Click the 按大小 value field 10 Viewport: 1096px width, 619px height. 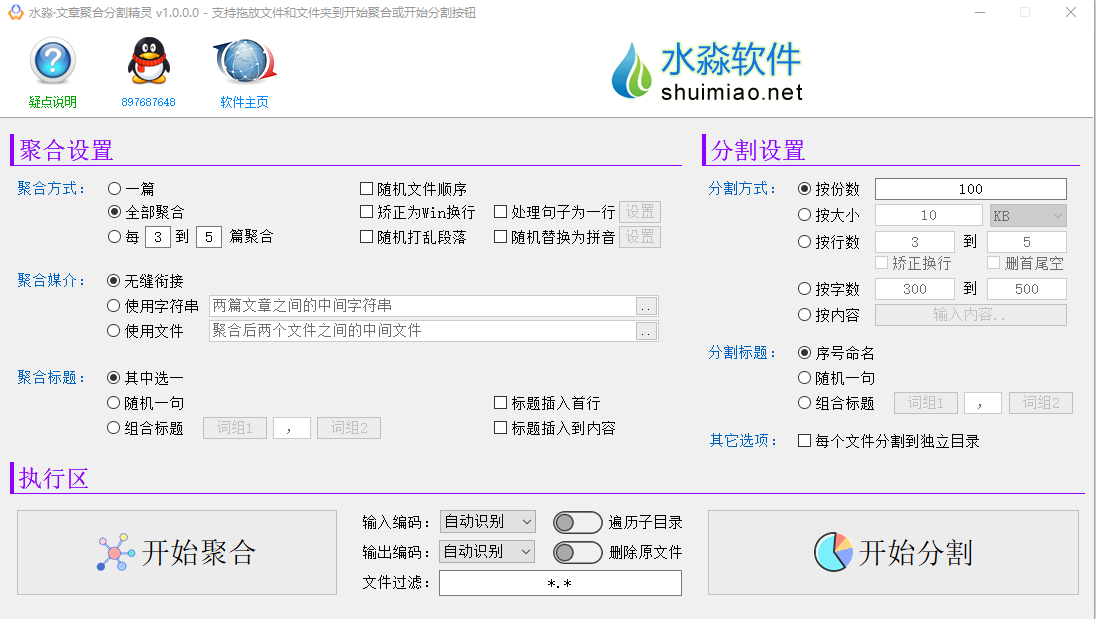click(x=928, y=215)
